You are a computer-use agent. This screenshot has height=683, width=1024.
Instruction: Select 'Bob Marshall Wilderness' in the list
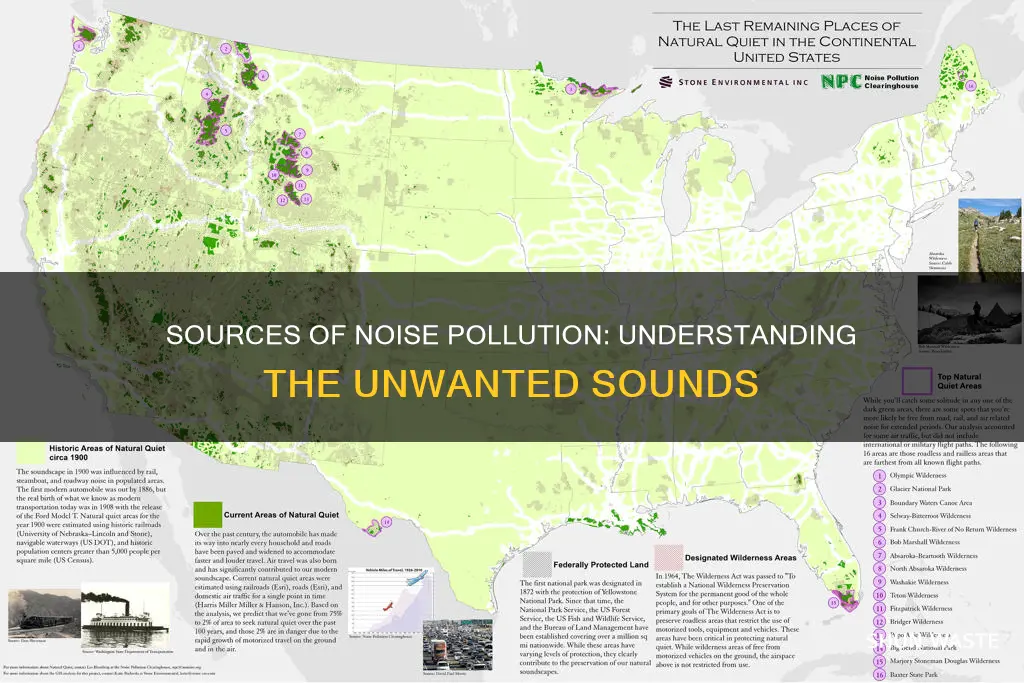tap(924, 542)
